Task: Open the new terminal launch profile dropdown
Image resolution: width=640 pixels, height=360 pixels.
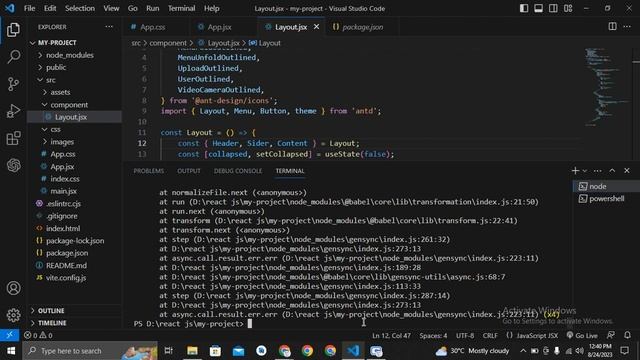Action: pyautogui.click(x=585, y=171)
